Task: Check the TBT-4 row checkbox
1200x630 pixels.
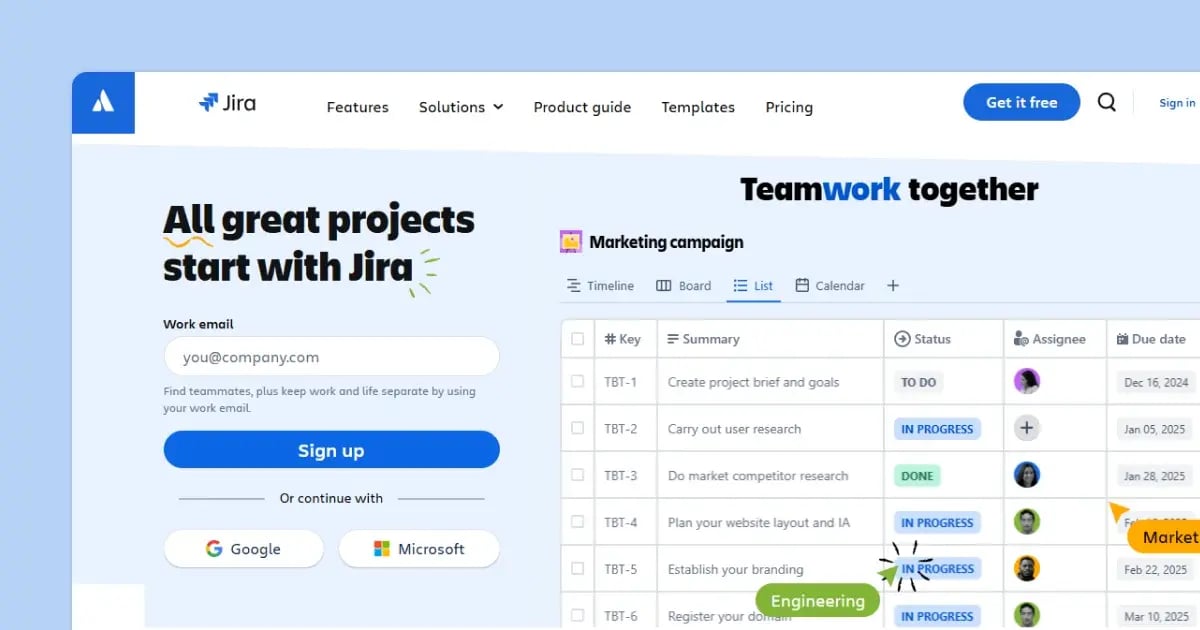Action: tap(577, 522)
